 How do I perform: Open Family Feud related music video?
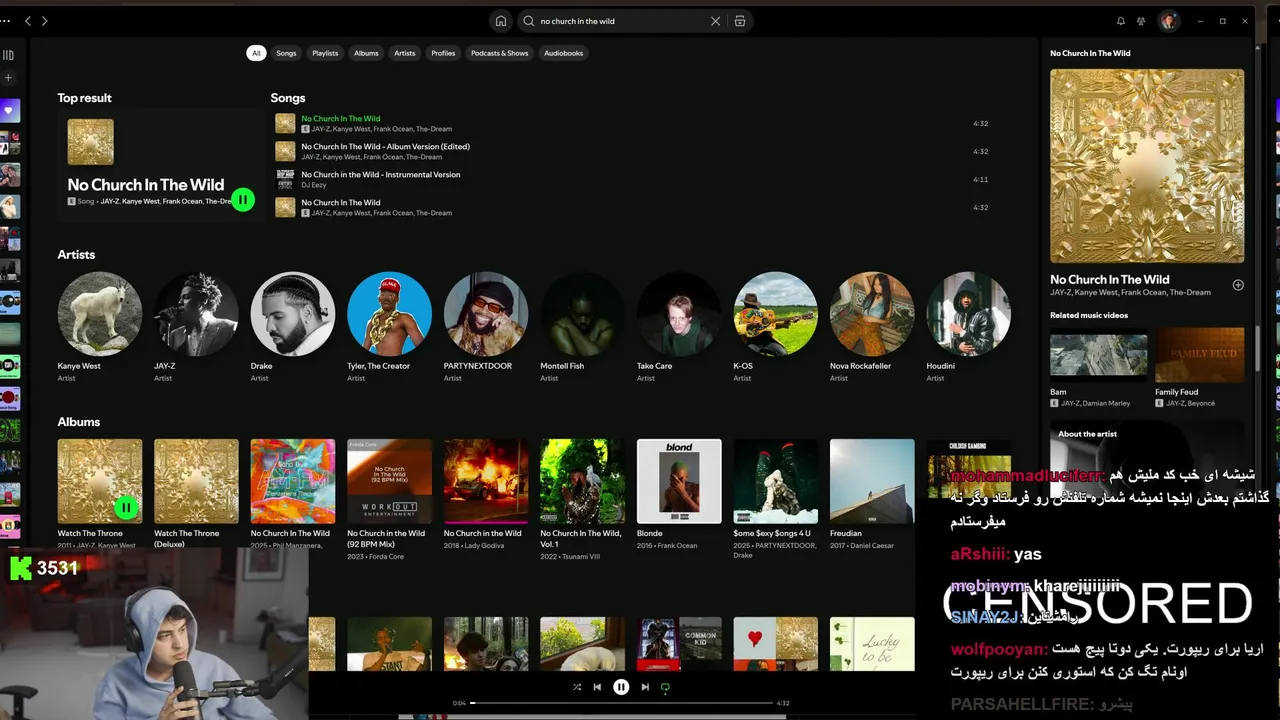(x=1199, y=367)
